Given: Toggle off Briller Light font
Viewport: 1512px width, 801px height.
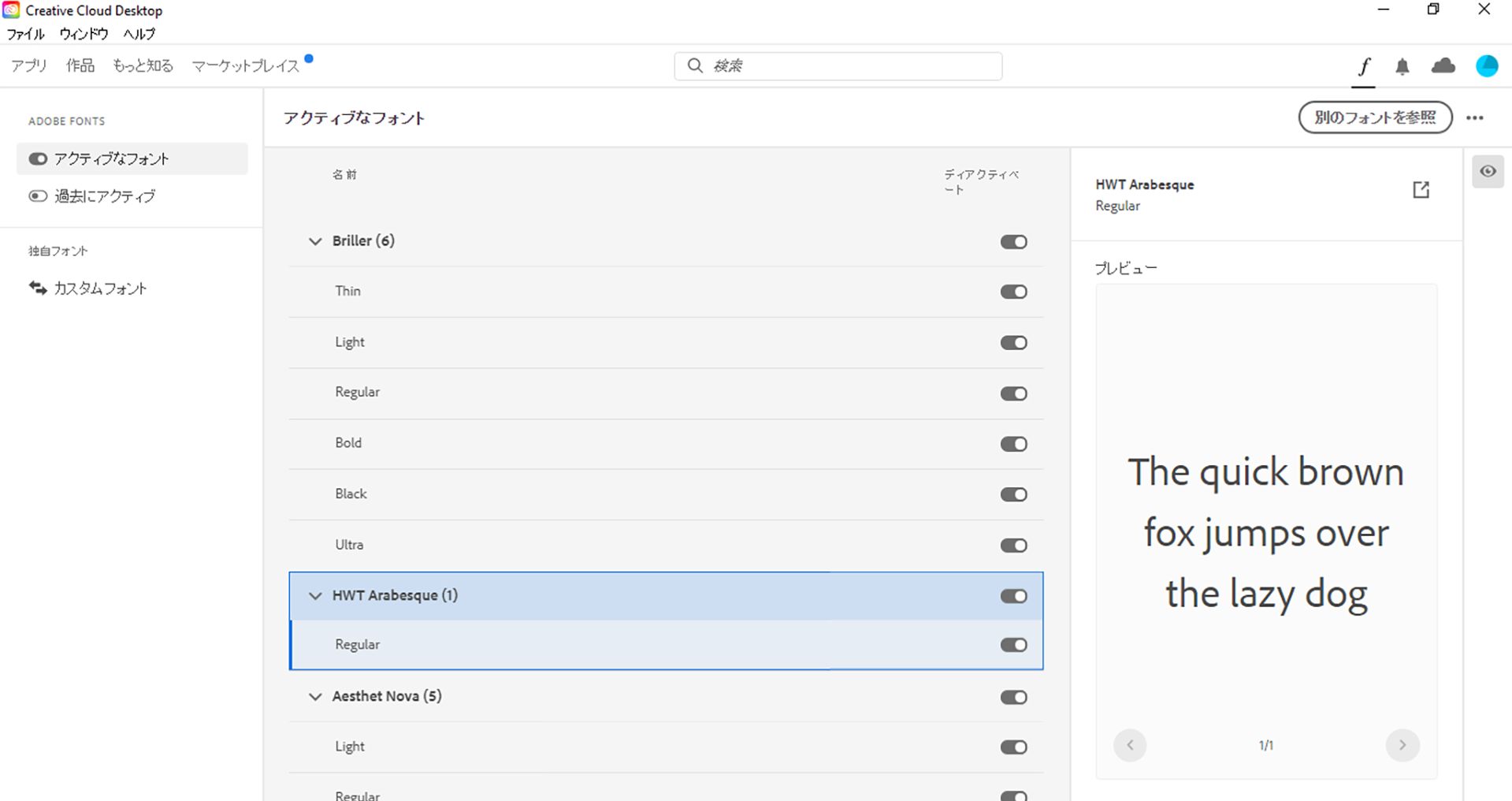Looking at the screenshot, I should 1014,342.
